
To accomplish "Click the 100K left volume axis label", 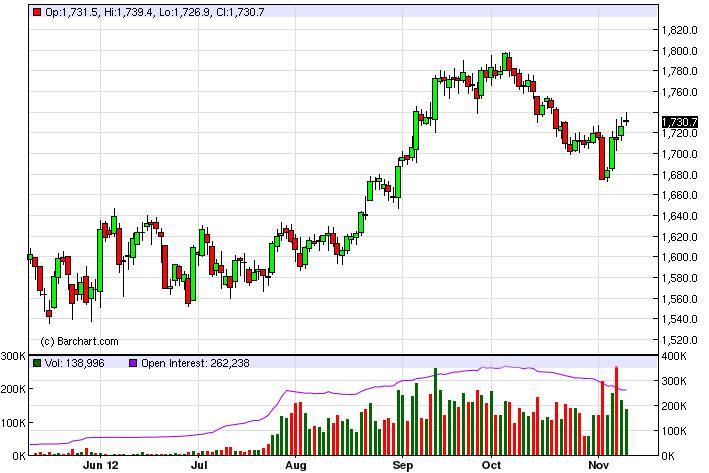I will coord(13,423).
